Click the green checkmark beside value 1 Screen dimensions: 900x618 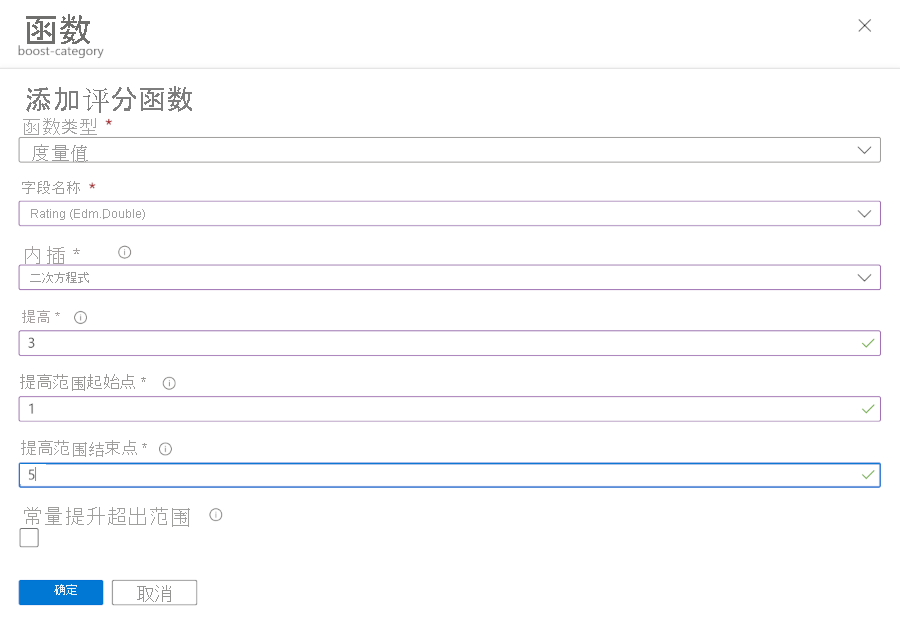coord(867,408)
